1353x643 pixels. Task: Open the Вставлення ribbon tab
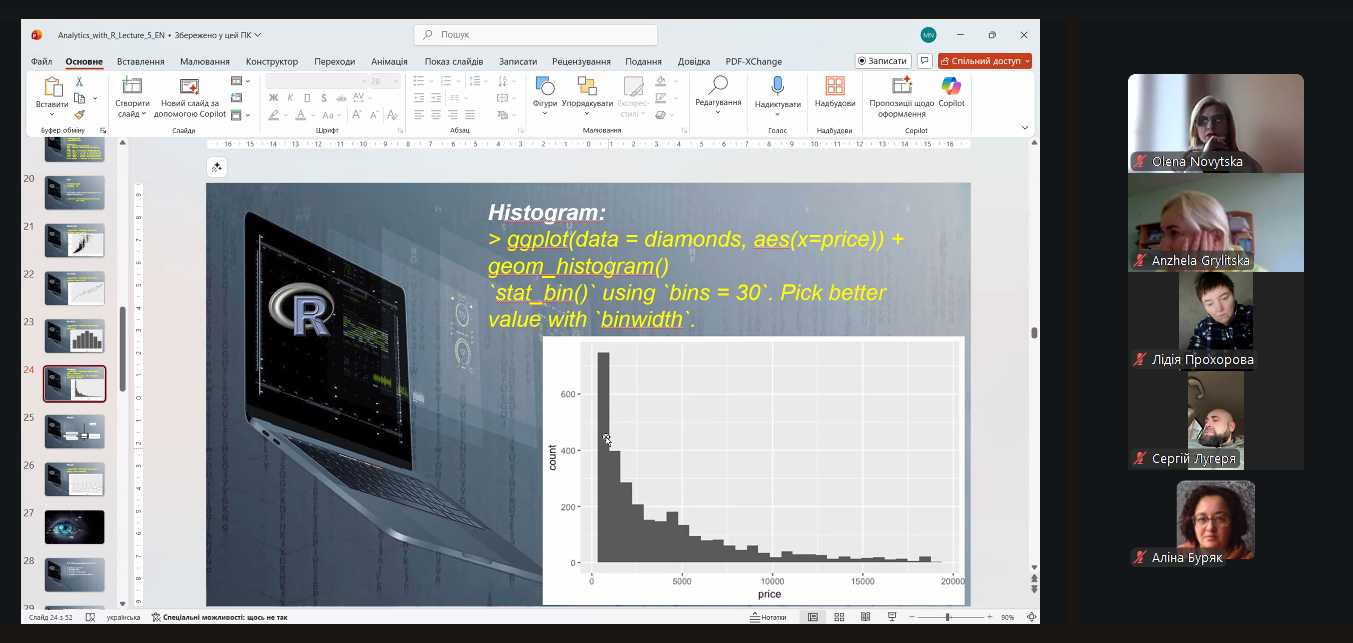point(140,61)
